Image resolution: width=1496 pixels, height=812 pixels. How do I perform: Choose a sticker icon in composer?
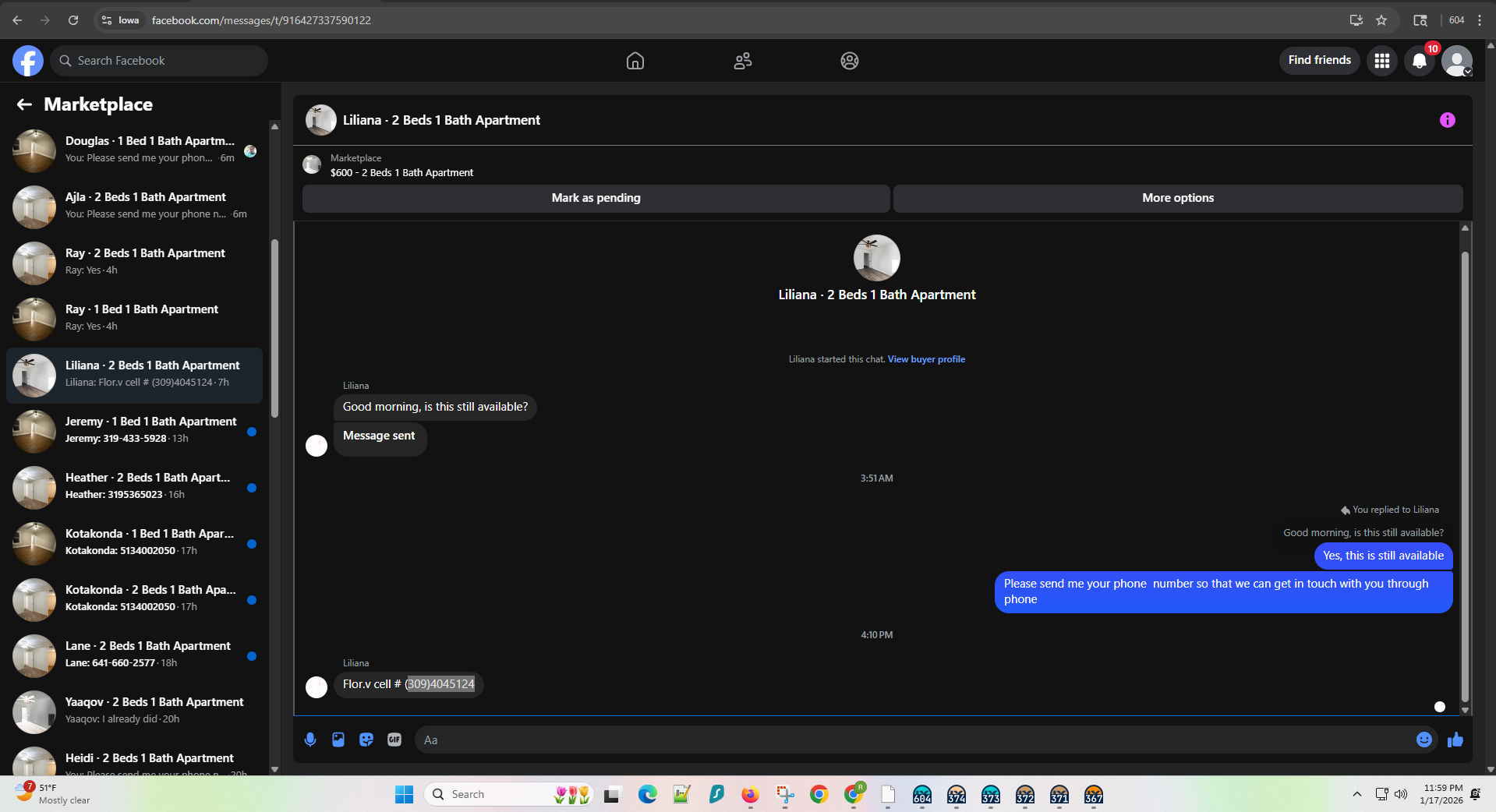pos(366,740)
